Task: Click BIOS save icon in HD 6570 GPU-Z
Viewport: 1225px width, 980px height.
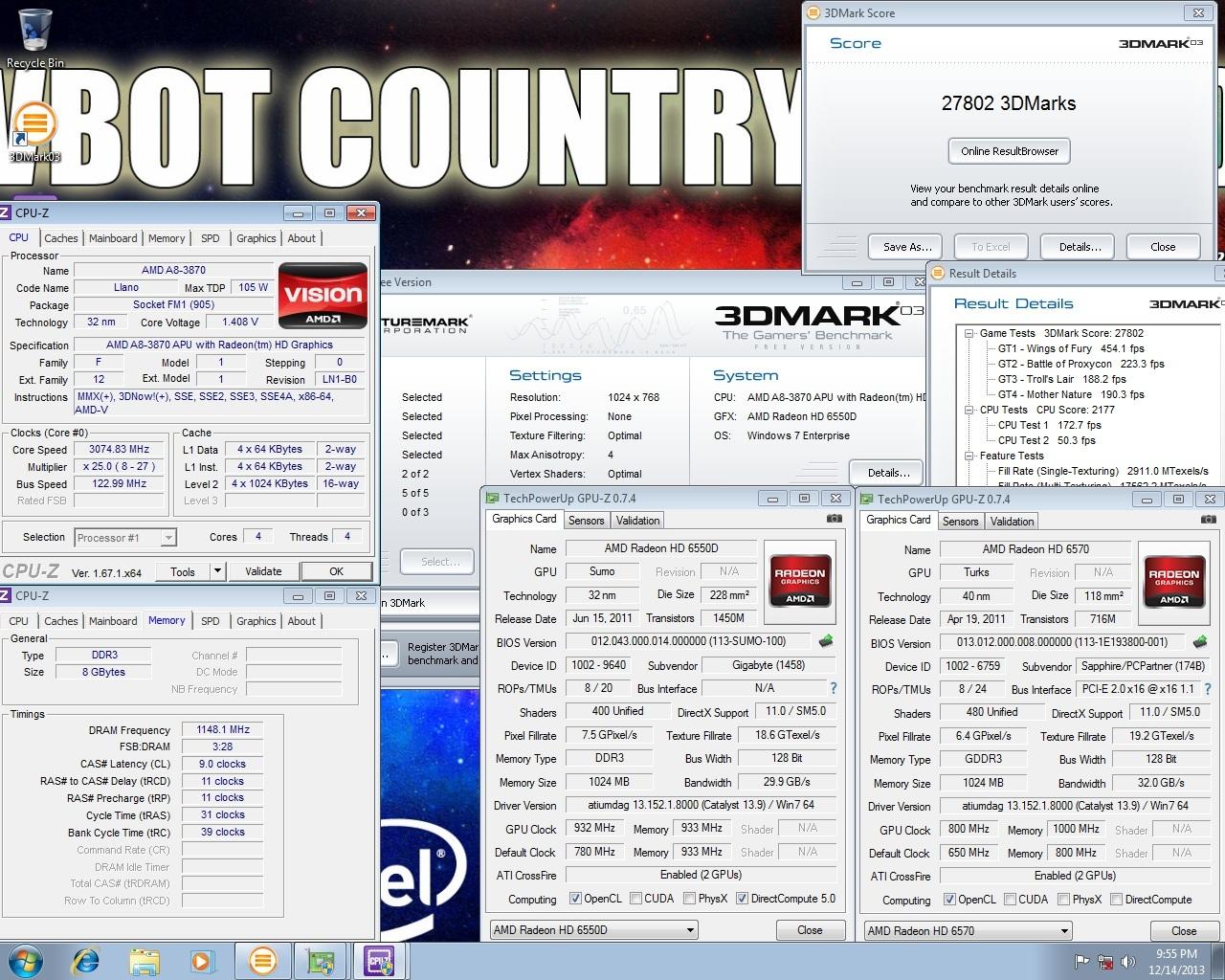Action: coord(1199,642)
